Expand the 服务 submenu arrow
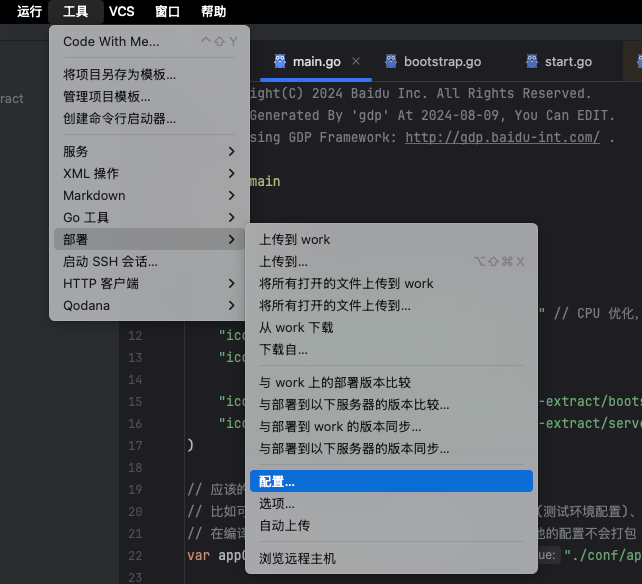This screenshot has height=584, width=642. tap(231, 152)
